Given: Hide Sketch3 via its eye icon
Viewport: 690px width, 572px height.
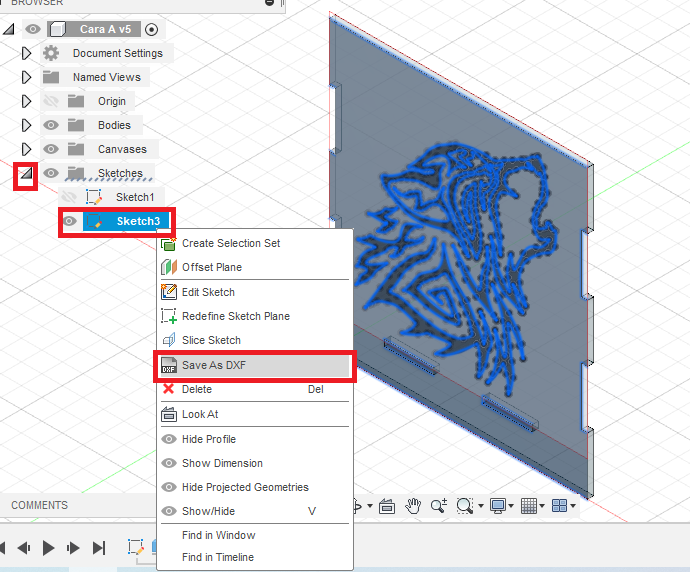Looking at the screenshot, I should pyautogui.click(x=70, y=221).
